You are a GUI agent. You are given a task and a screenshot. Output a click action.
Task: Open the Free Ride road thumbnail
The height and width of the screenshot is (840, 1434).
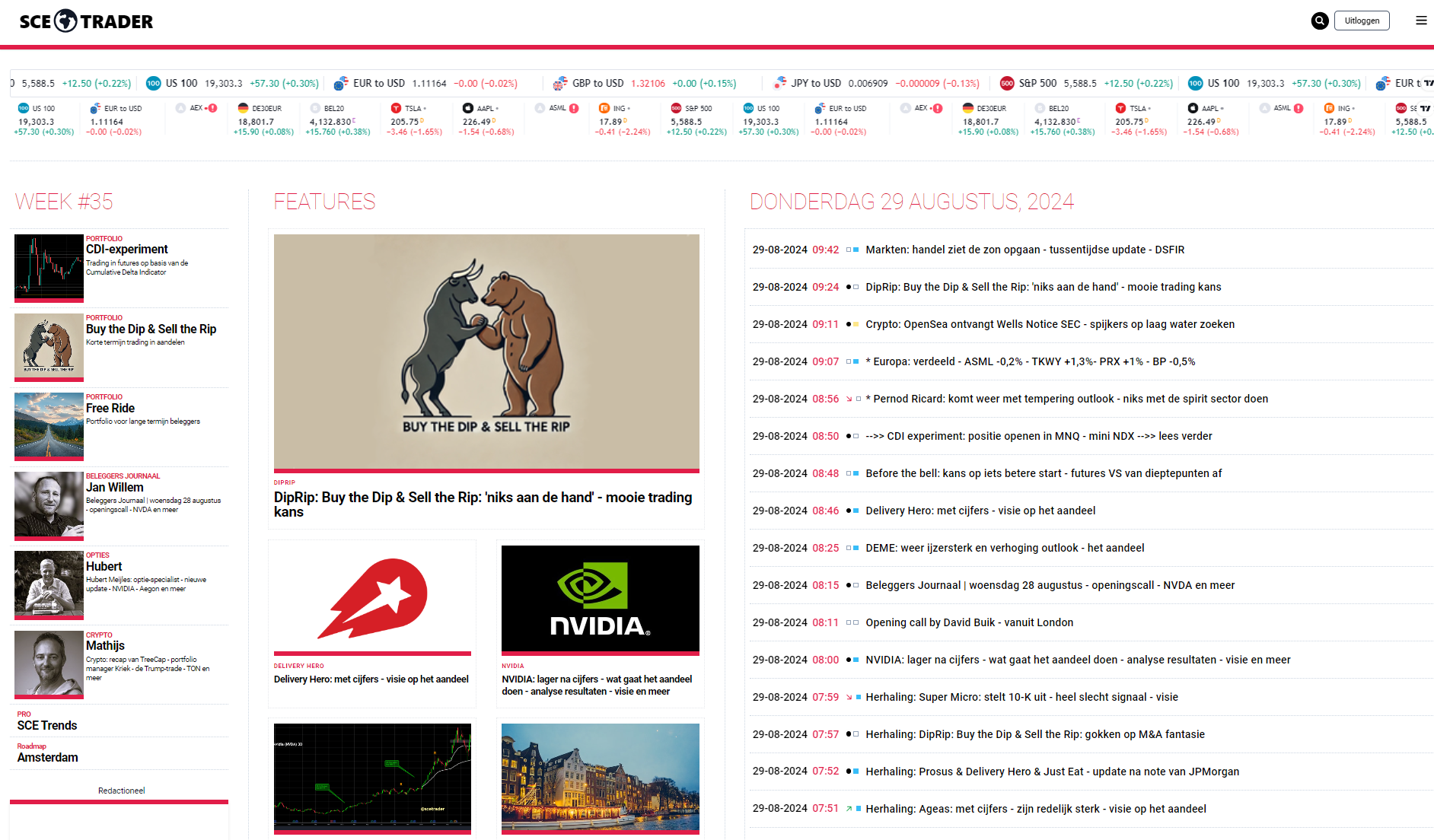[49, 425]
